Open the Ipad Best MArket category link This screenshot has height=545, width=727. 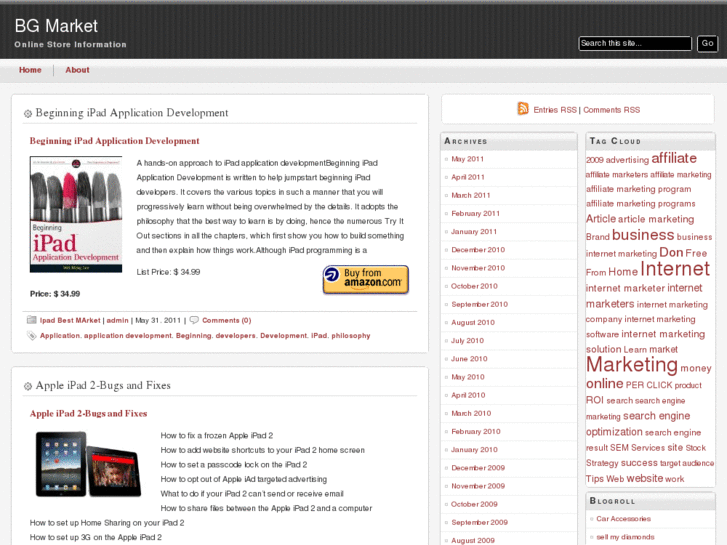[x=70, y=320]
